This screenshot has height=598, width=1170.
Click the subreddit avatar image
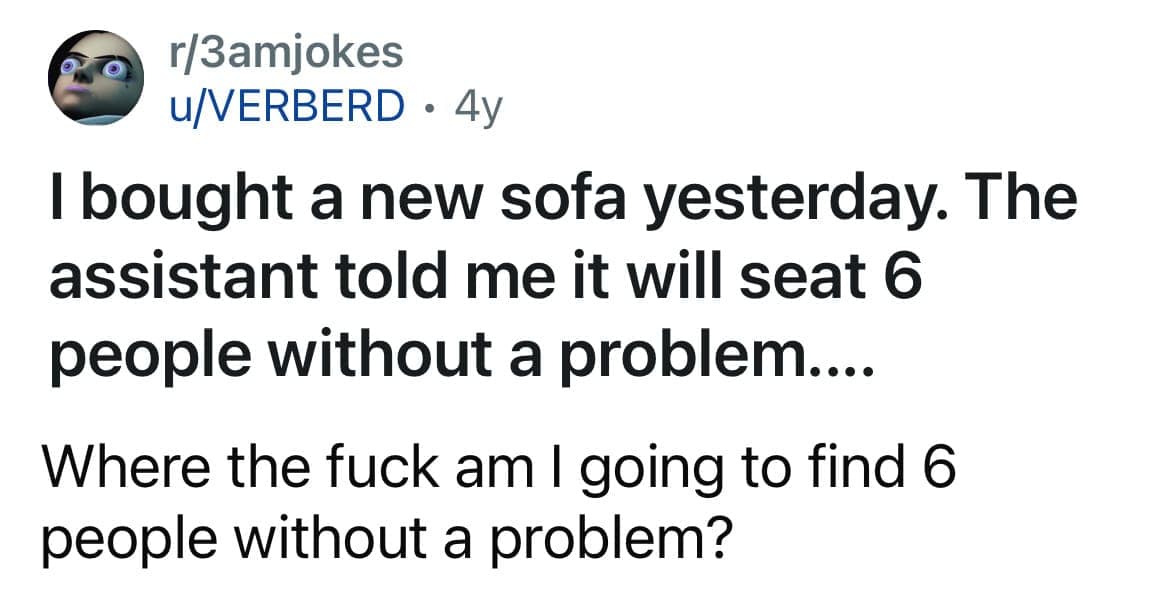coord(97,78)
